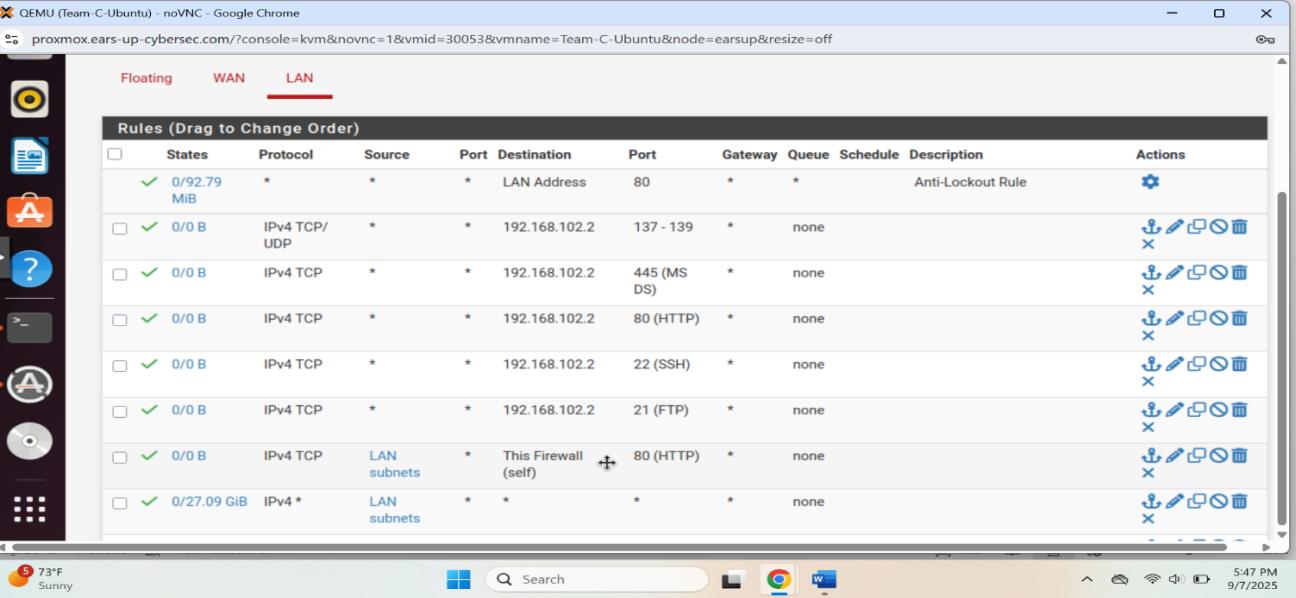Click the X icon on the This Firewall rule
This screenshot has width=1296, height=598.
coord(1148,473)
